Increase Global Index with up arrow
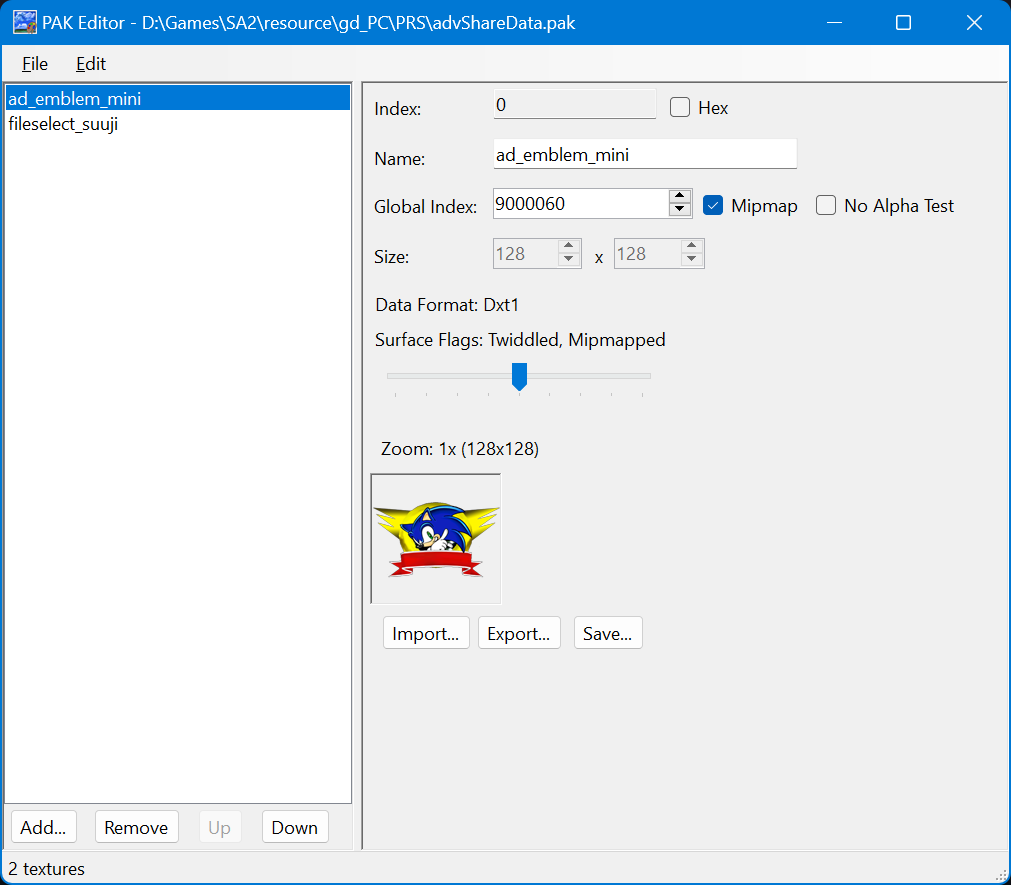Screen dimensions: 1011x885 680,197
